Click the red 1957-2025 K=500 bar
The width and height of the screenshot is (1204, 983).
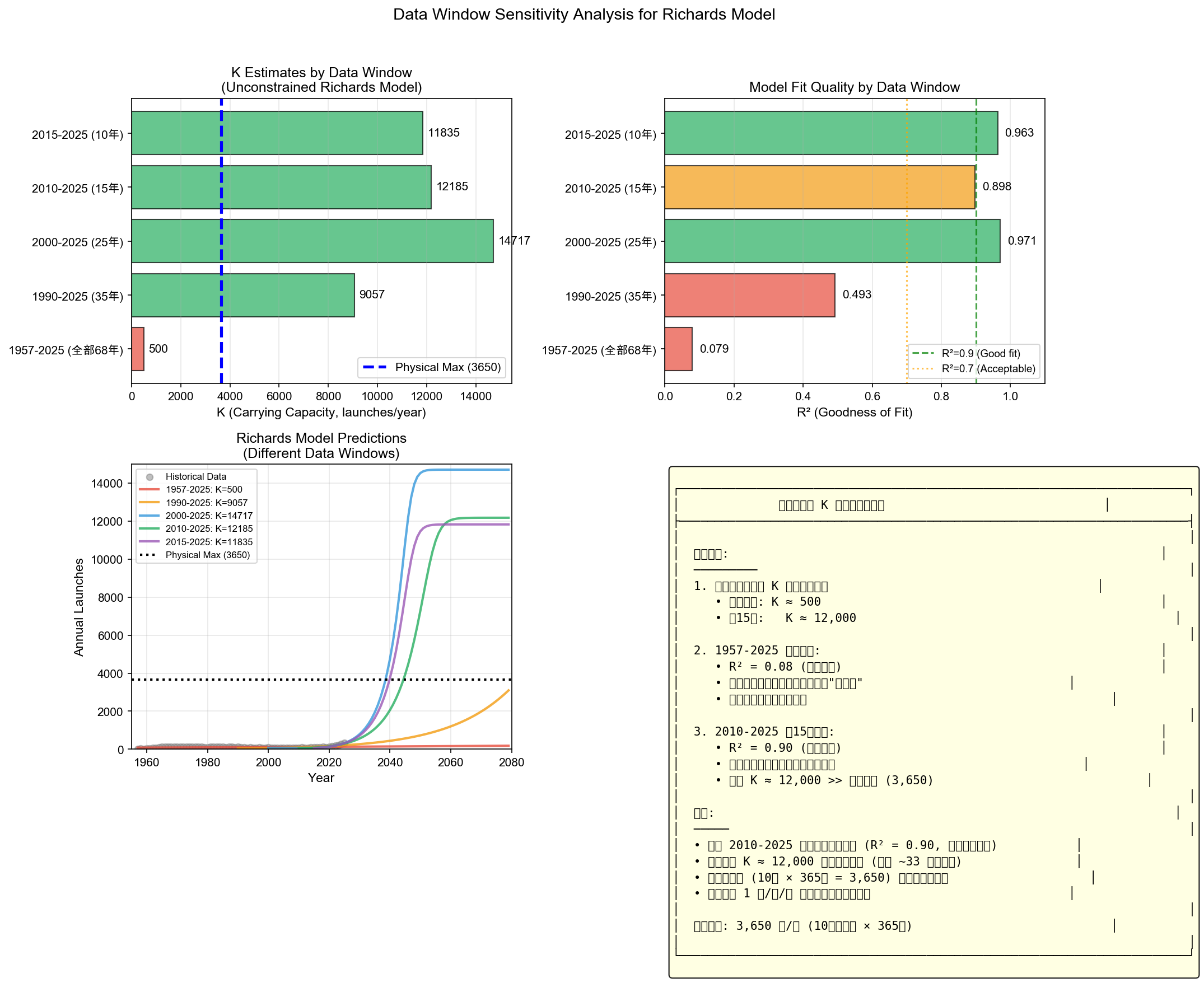(138, 349)
